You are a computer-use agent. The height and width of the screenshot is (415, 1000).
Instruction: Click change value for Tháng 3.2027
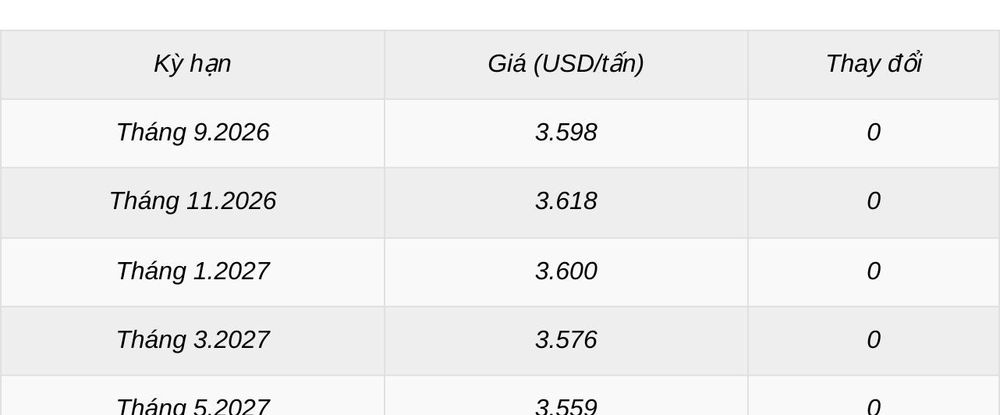coord(874,340)
